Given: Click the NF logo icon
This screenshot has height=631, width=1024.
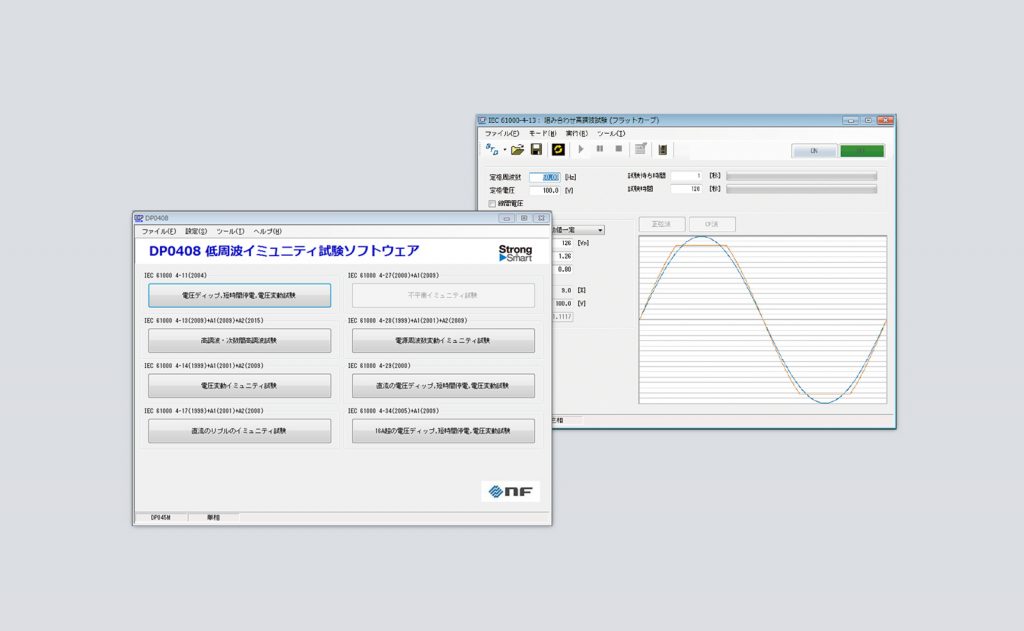Looking at the screenshot, I should [510, 491].
